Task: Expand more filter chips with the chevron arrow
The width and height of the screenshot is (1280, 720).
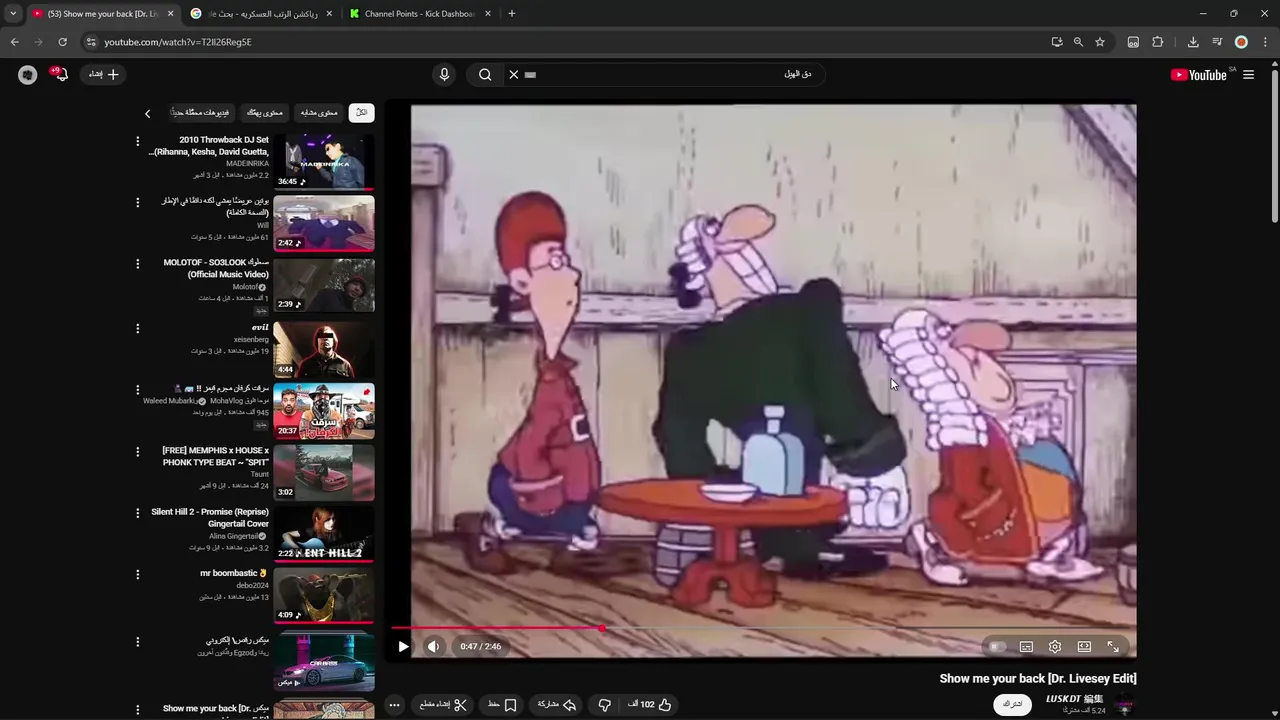Action: pyautogui.click(x=147, y=114)
